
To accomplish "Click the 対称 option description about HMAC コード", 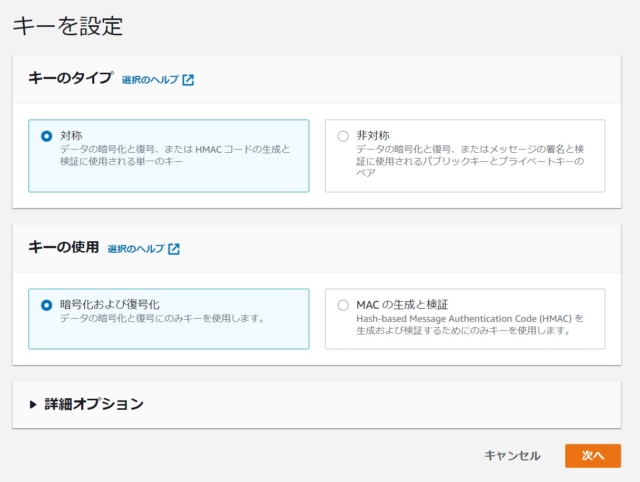I will tap(175, 155).
